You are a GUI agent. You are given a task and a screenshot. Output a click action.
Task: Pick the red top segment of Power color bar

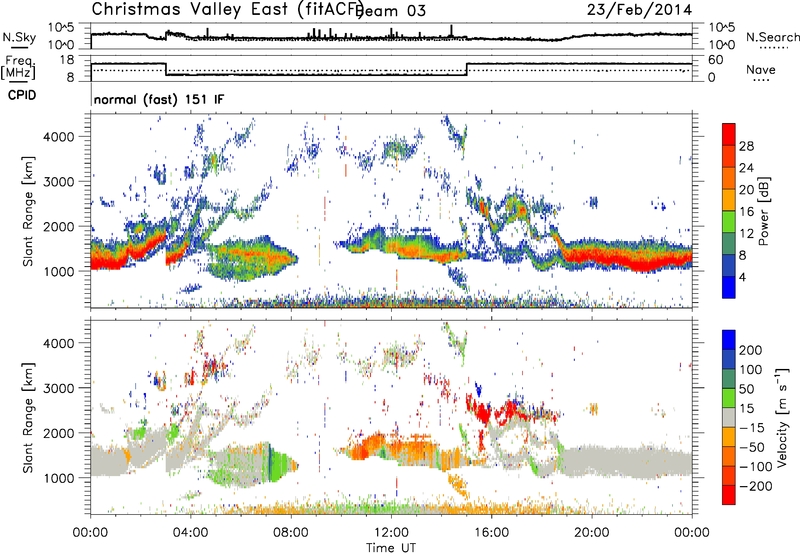pyautogui.click(x=729, y=134)
